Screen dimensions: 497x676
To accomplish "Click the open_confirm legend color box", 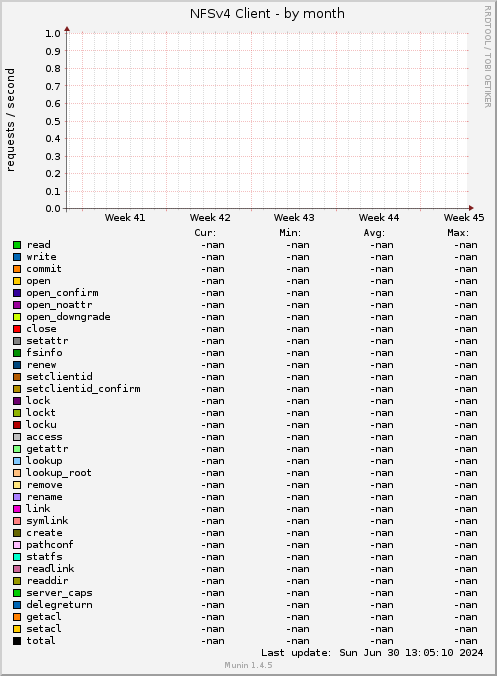I will pyautogui.click(x=17, y=293).
